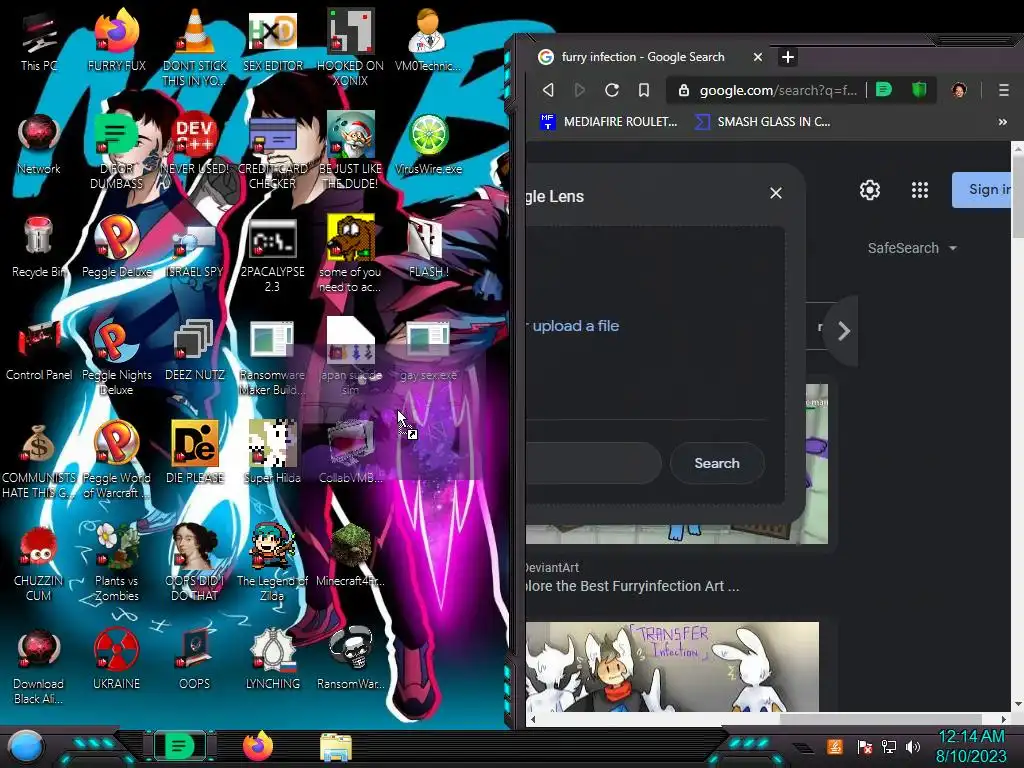
Task: Open the MEDIAFIRE ROULET... bookmark
Action: click(x=608, y=121)
